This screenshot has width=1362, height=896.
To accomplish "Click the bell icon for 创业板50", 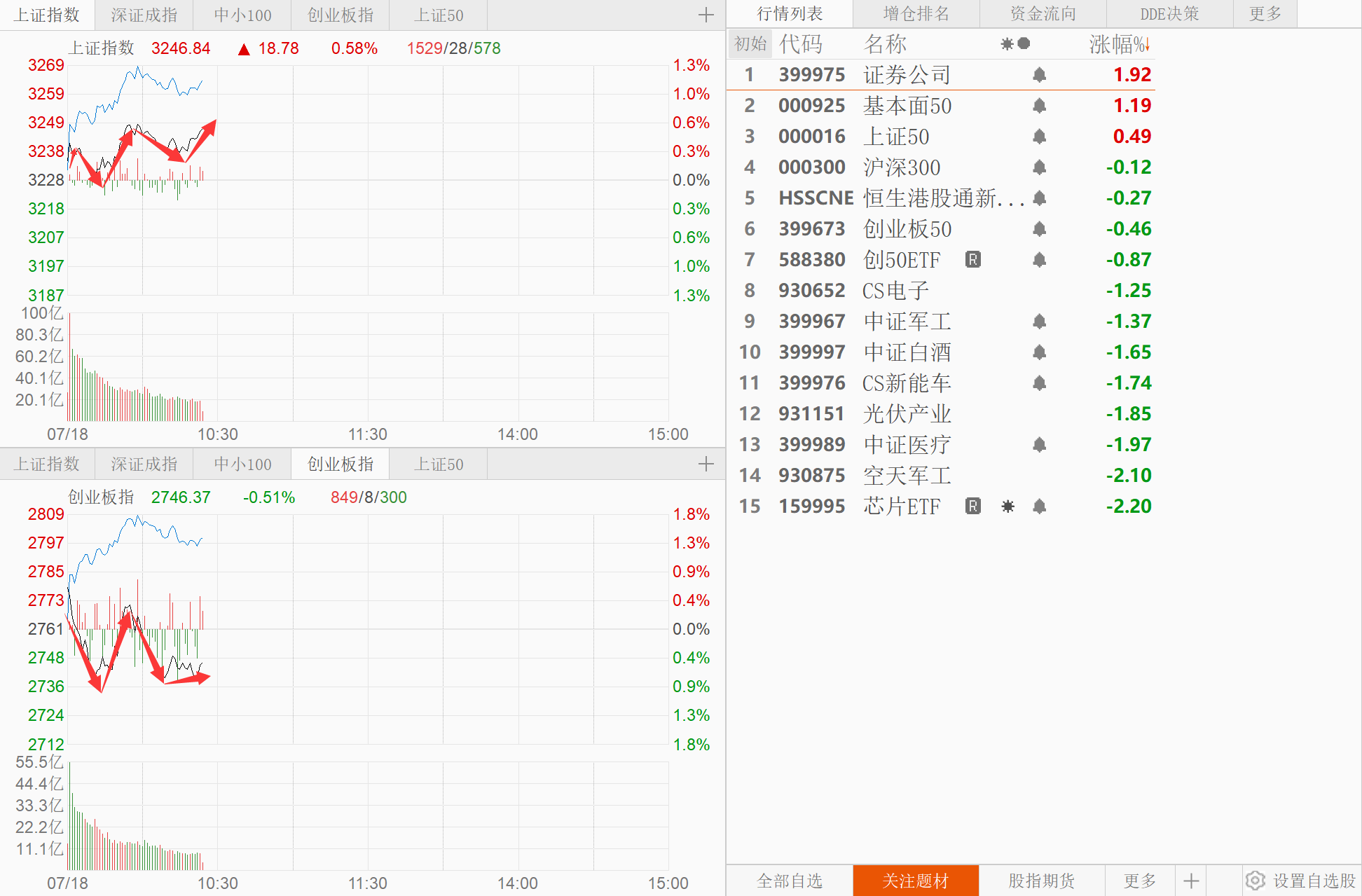I will click(x=1040, y=228).
